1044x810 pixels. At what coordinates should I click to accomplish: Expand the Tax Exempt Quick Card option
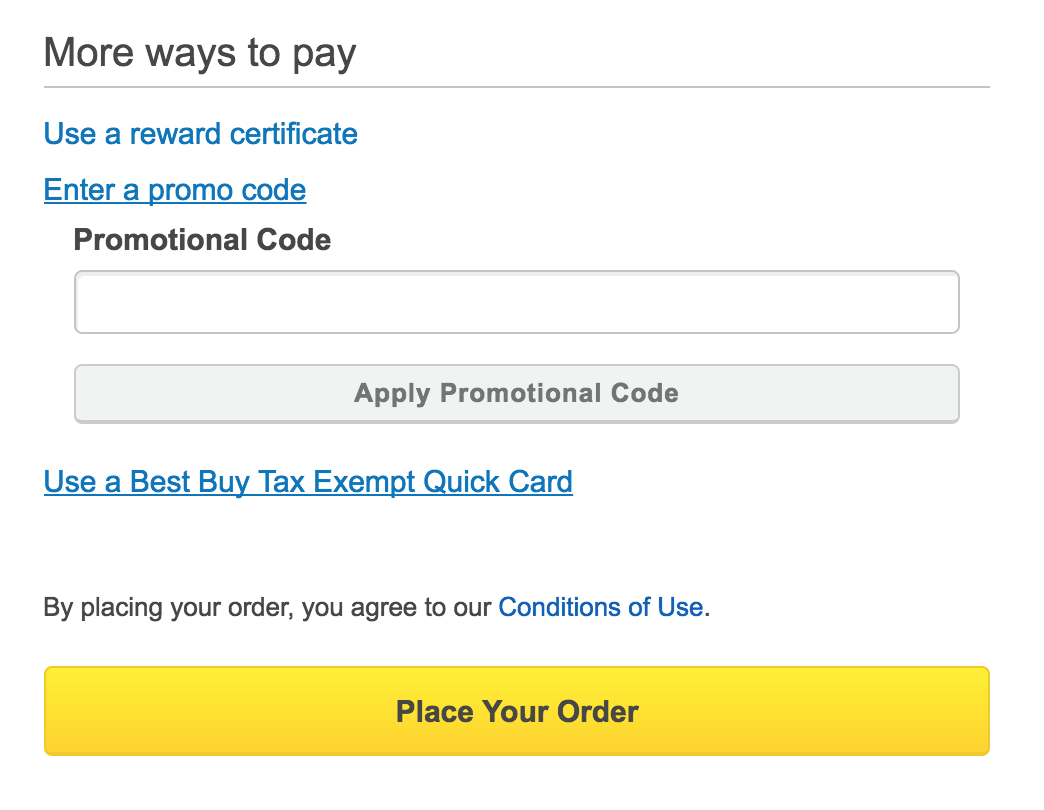(x=308, y=482)
